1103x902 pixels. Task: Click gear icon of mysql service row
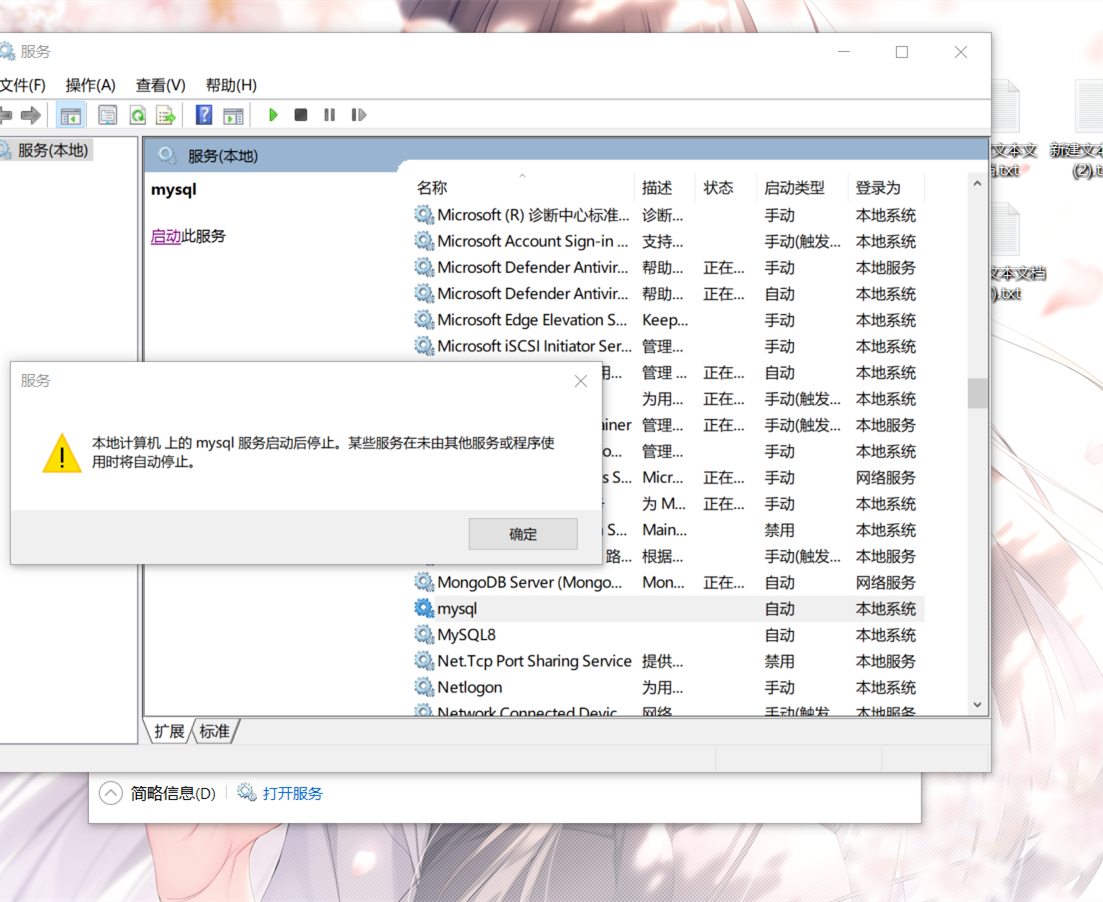pos(423,609)
